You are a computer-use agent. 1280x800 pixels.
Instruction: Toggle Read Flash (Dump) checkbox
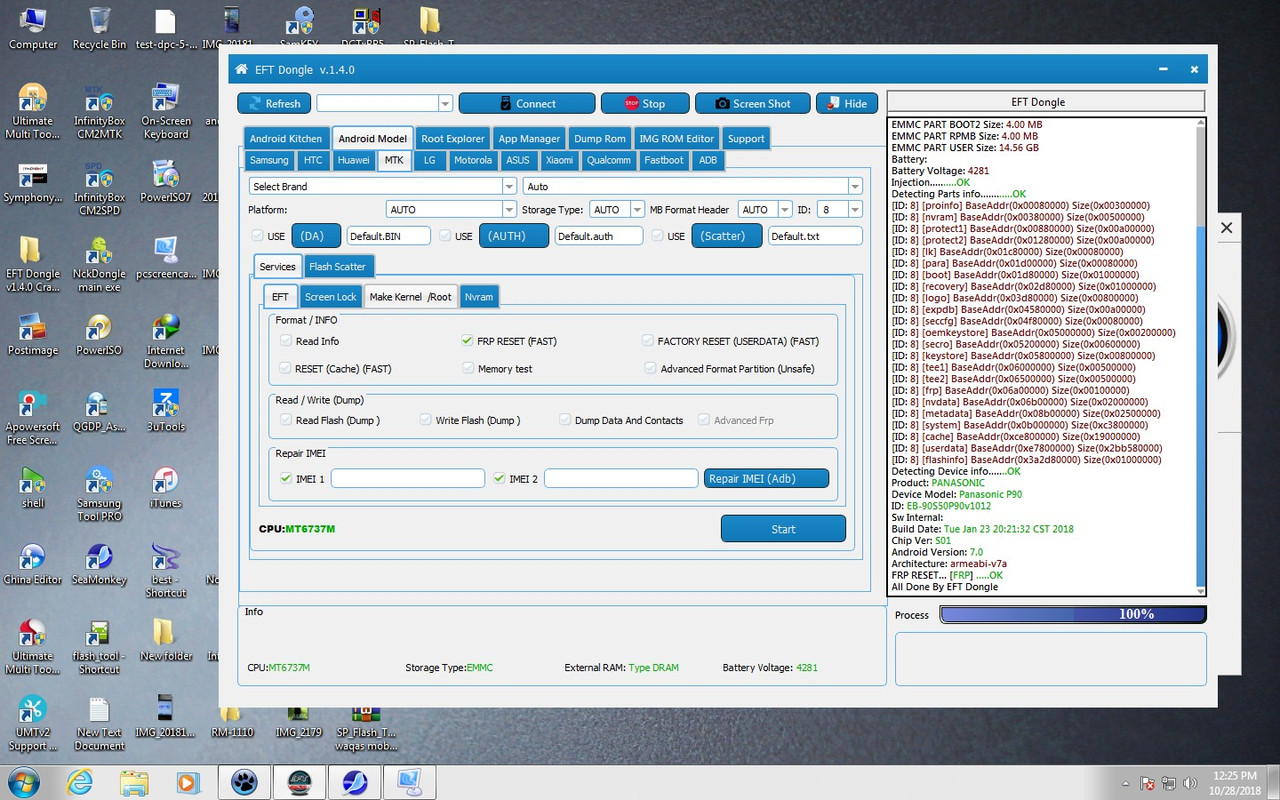(x=286, y=420)
